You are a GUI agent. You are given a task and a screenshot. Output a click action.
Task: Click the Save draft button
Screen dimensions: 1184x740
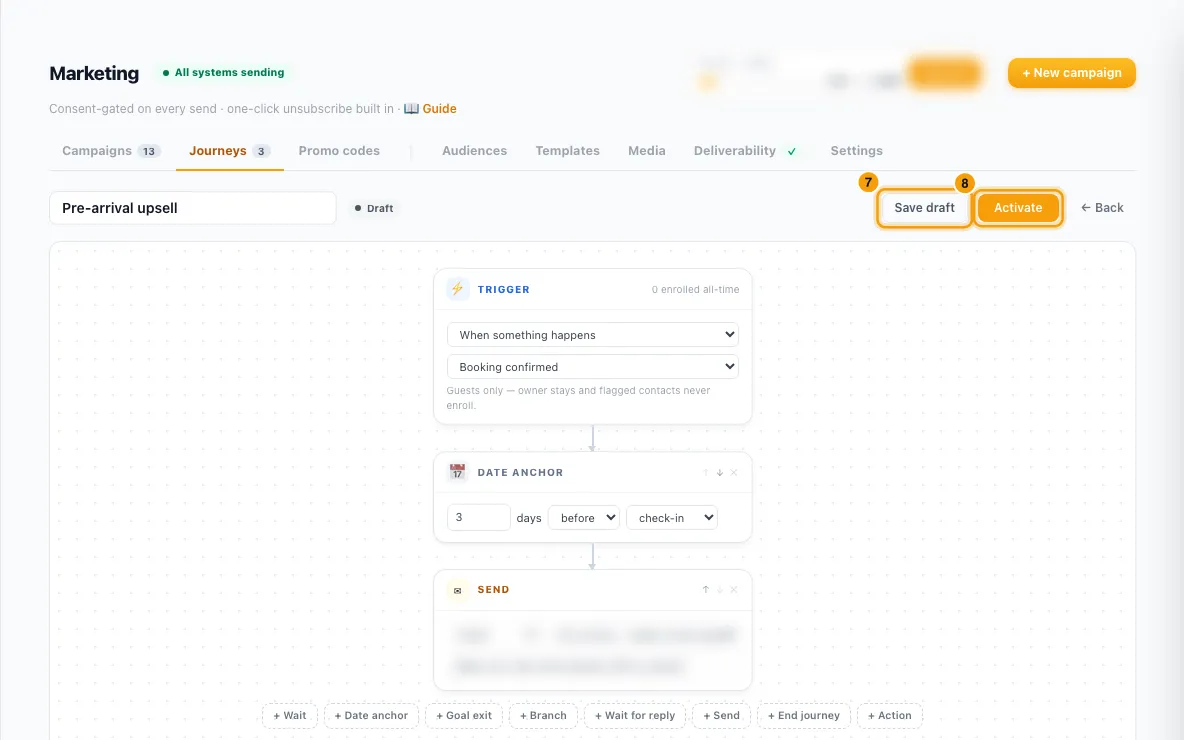tap(924, 208)
